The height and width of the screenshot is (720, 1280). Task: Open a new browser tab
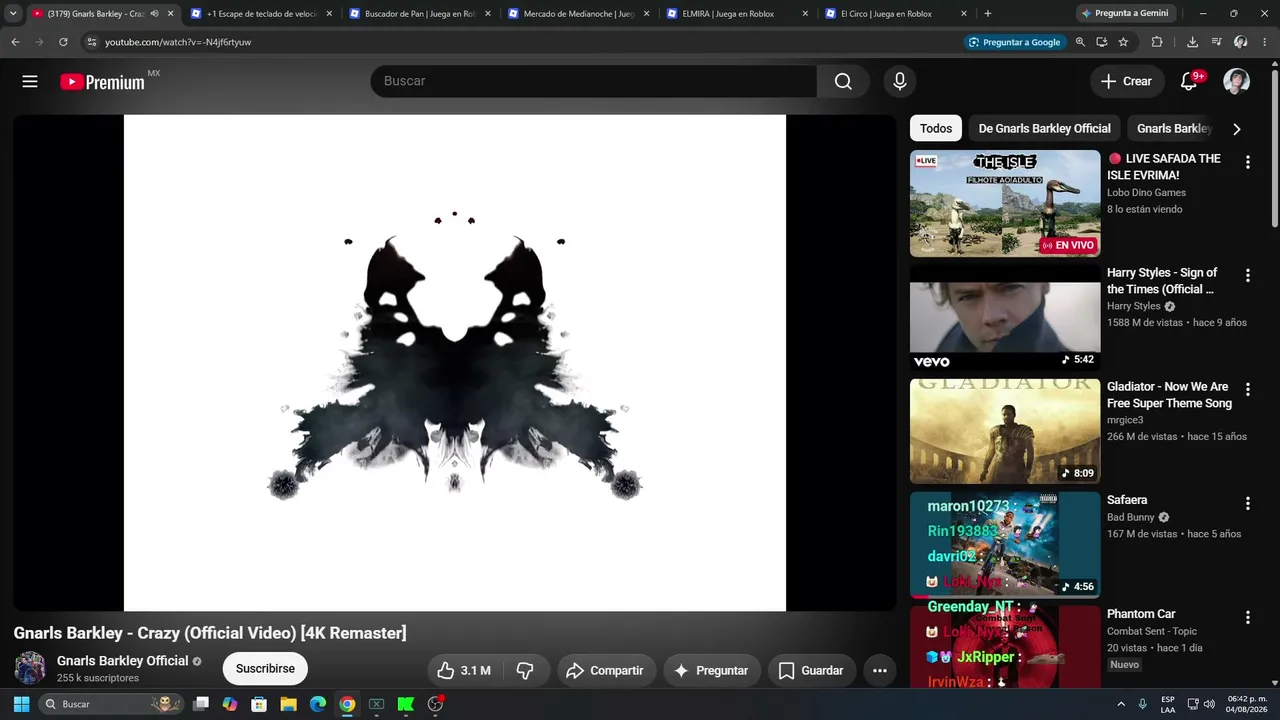[x=988, y=14]
